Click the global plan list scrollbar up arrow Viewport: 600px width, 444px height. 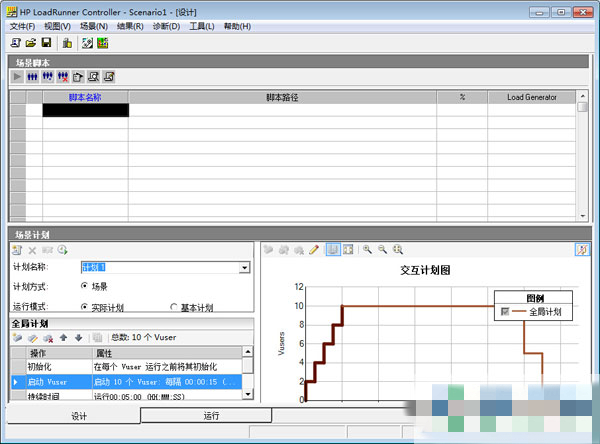point(248,351)
